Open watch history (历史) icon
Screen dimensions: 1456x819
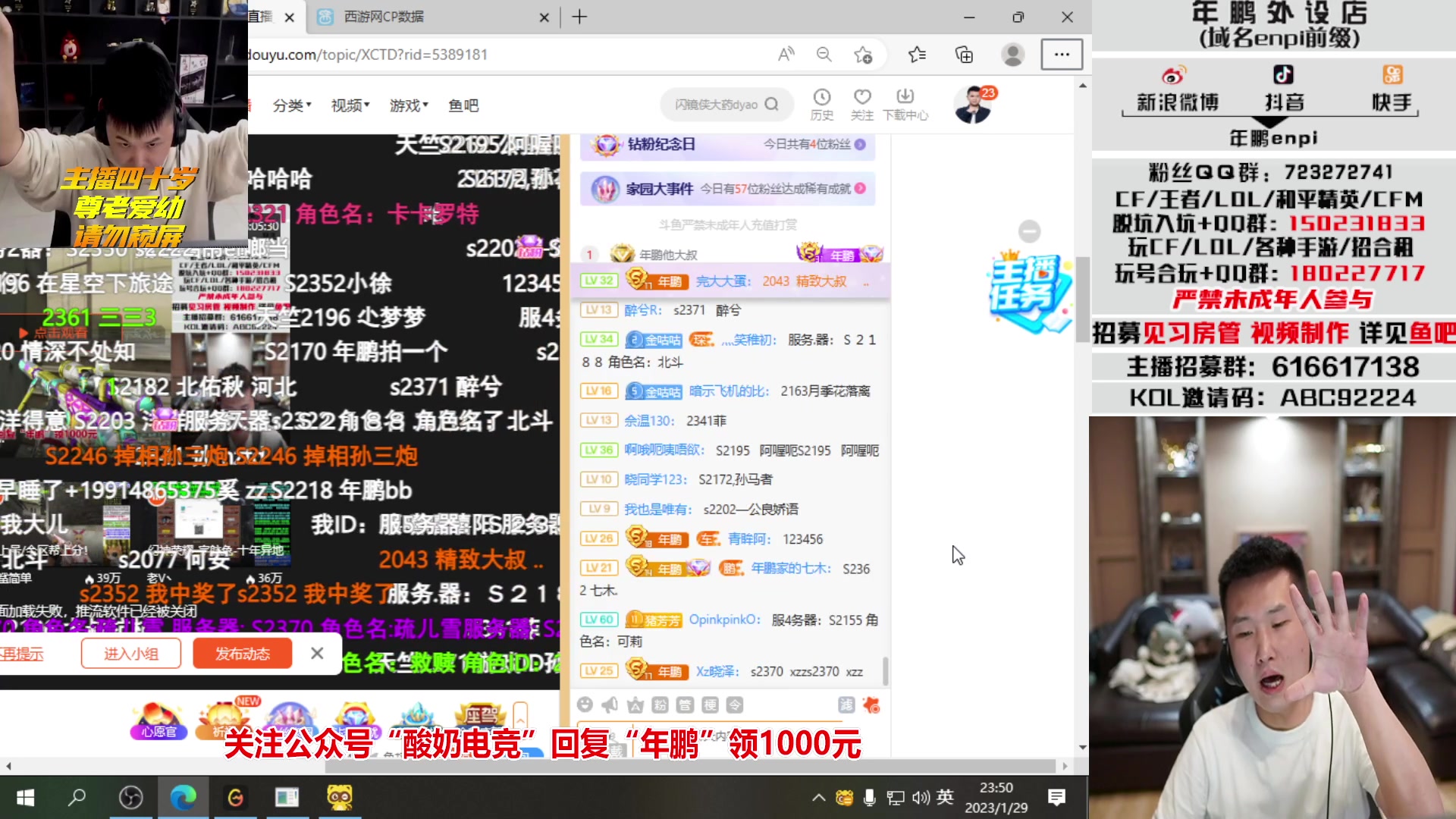(822, 104)
